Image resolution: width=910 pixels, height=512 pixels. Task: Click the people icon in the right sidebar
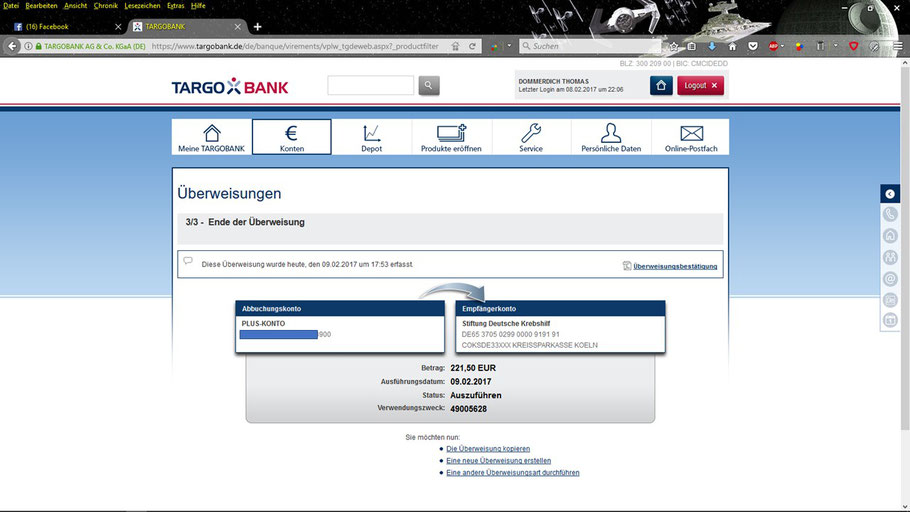890,257
